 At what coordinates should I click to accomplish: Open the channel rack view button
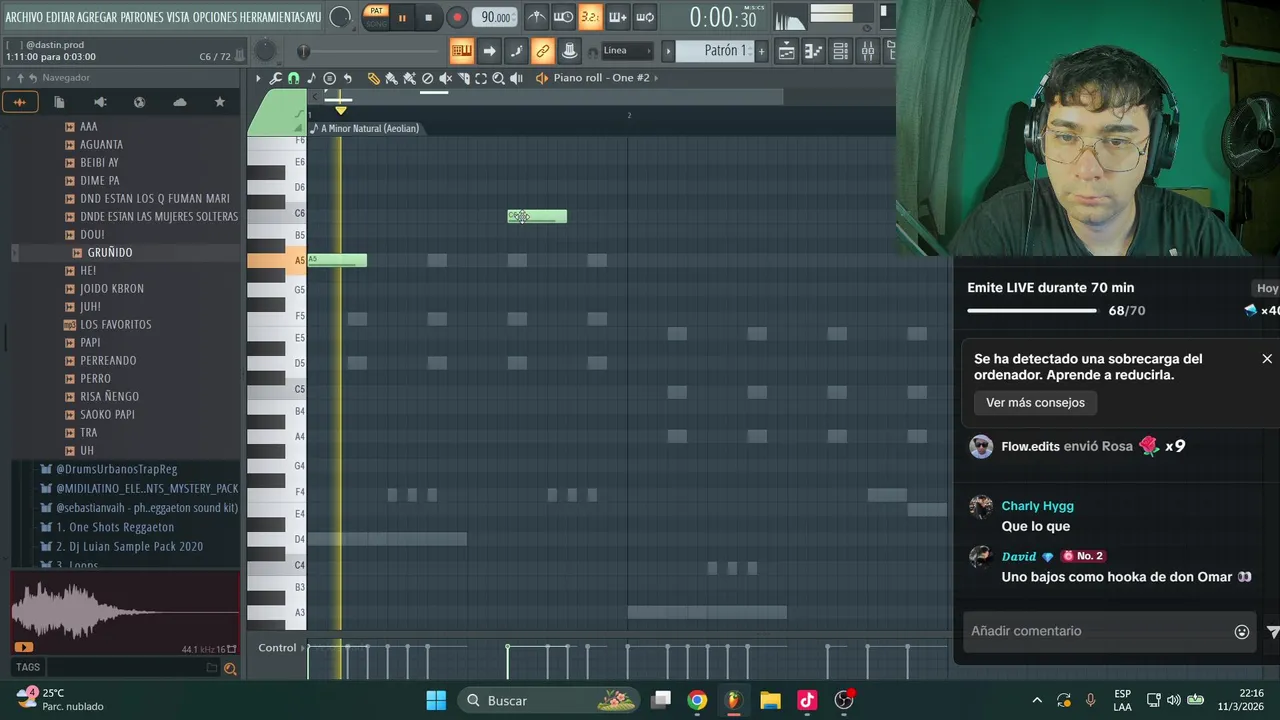point(841,51)
